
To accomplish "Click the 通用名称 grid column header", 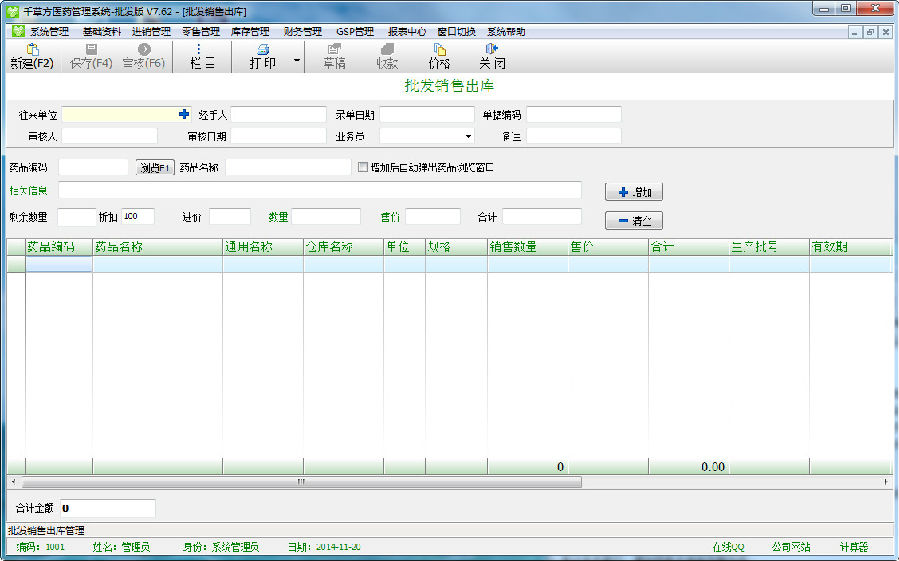I will tap(263, 247).
